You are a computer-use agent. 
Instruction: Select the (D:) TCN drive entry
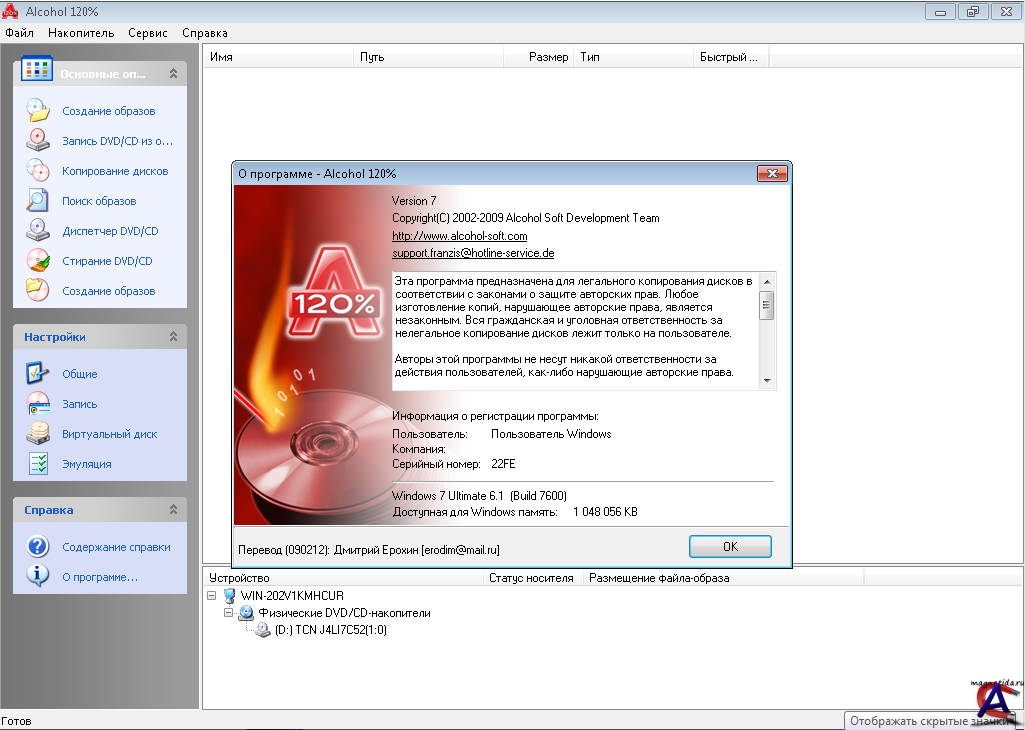click(x=330, y=630)
